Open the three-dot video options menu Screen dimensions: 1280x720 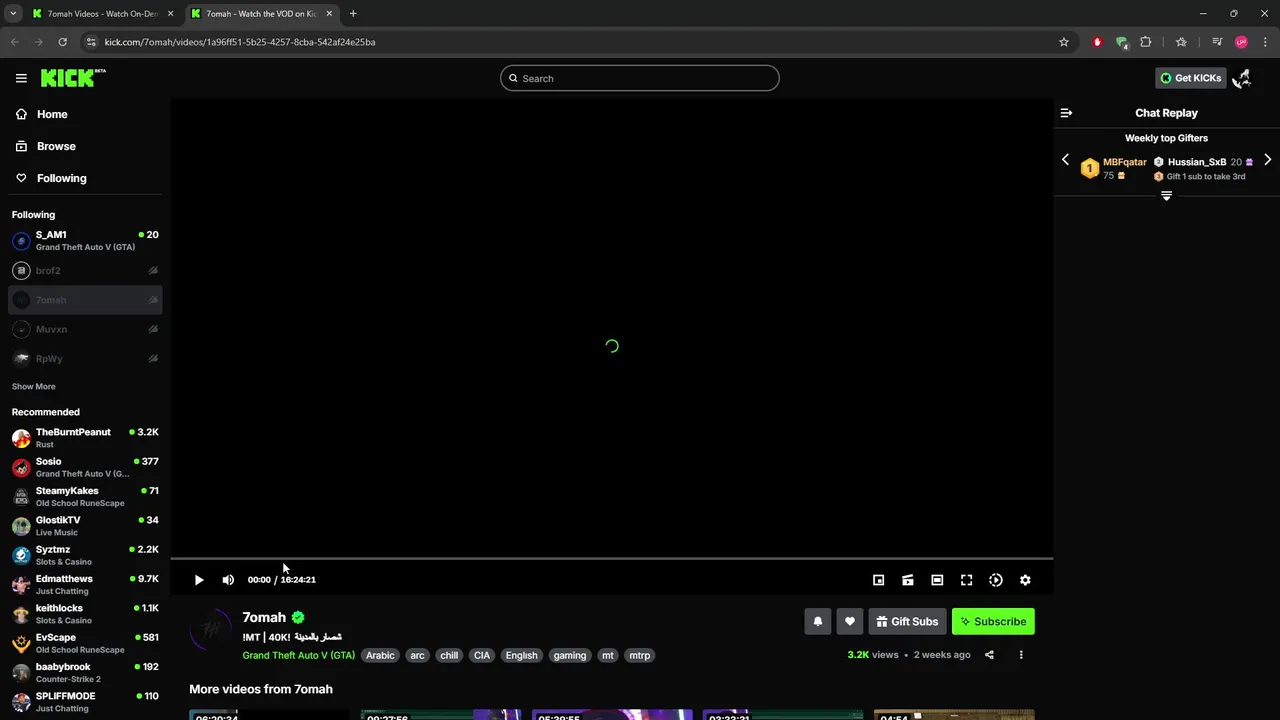[x=1021, y=655]
